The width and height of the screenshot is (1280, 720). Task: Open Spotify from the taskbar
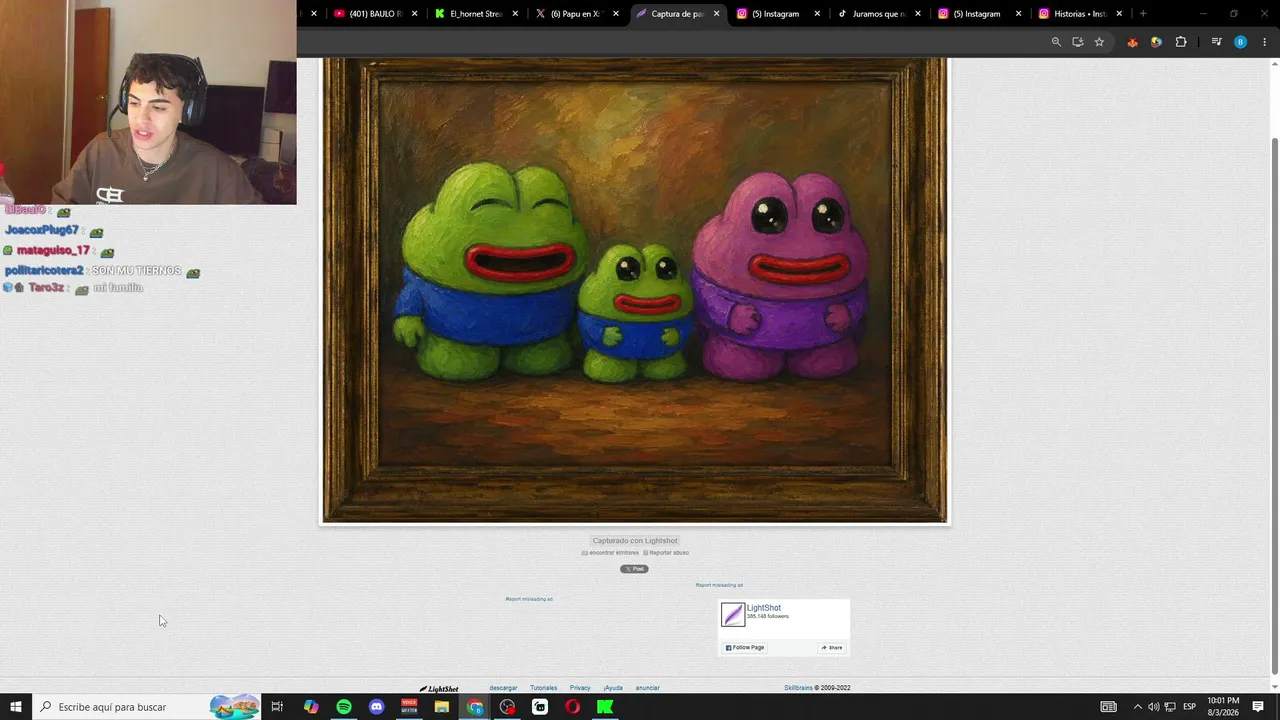pos(344,707)
